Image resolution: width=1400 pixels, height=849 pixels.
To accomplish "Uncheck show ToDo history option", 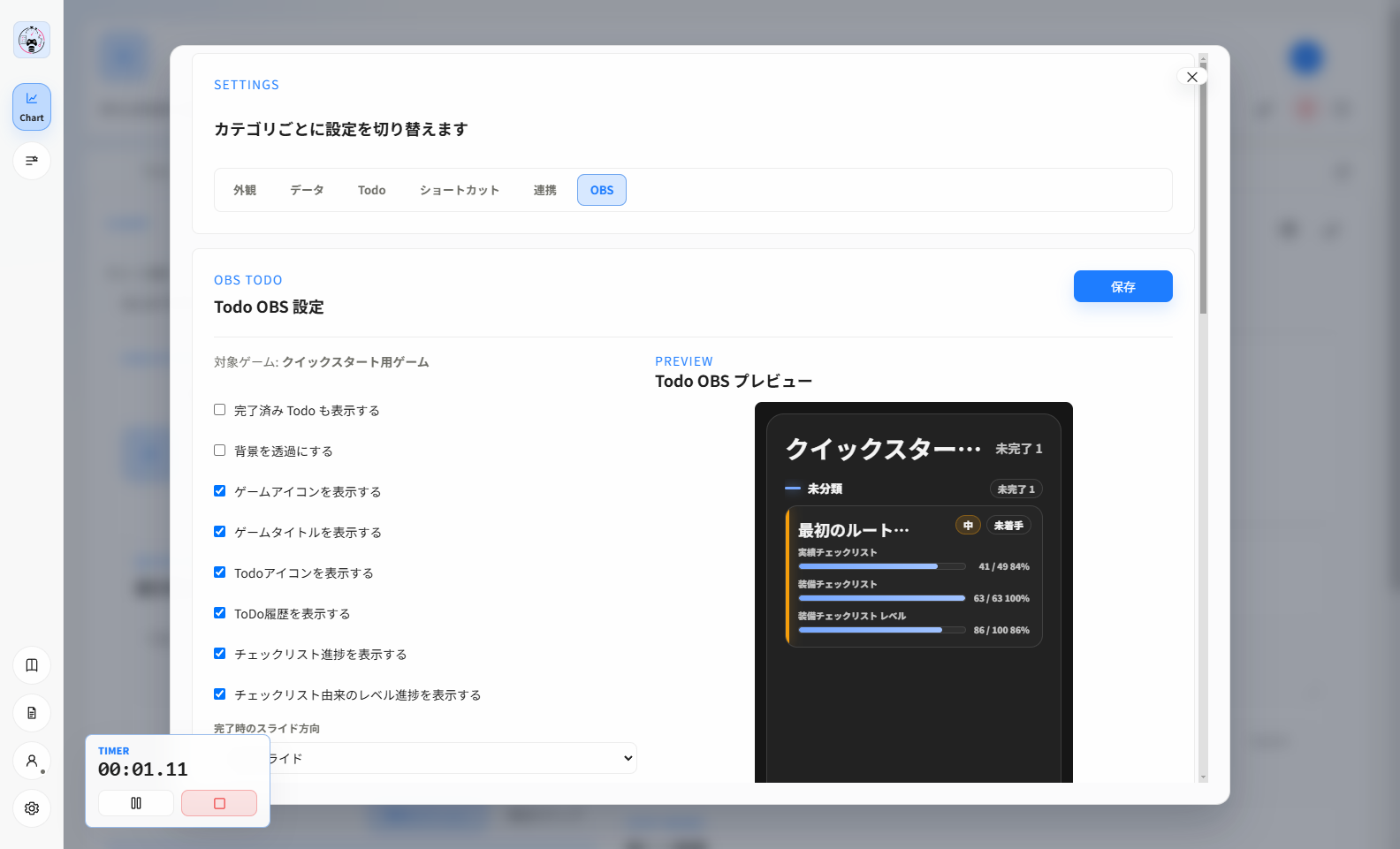I will click(x=219, y=613).
